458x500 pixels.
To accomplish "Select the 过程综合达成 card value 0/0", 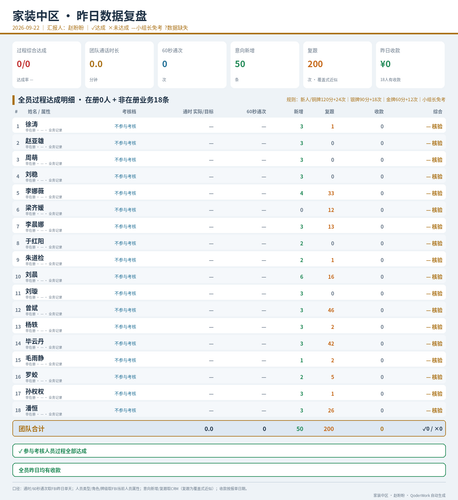I will pos(23,64).
